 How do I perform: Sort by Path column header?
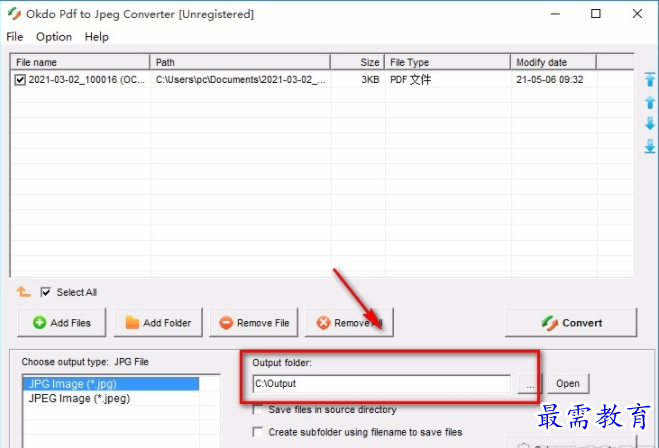(240, 62)
